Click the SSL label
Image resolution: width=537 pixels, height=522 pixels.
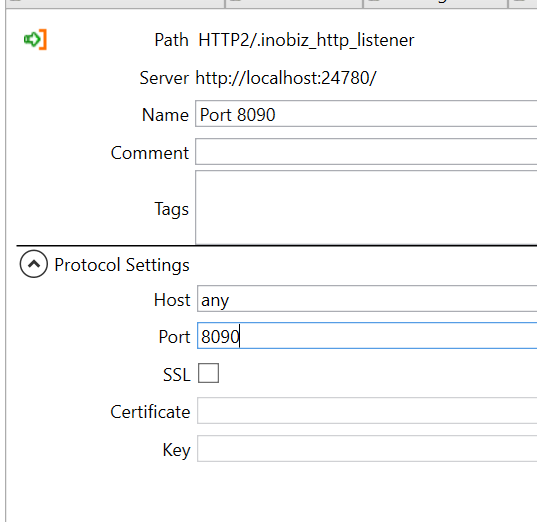(177, 374)
